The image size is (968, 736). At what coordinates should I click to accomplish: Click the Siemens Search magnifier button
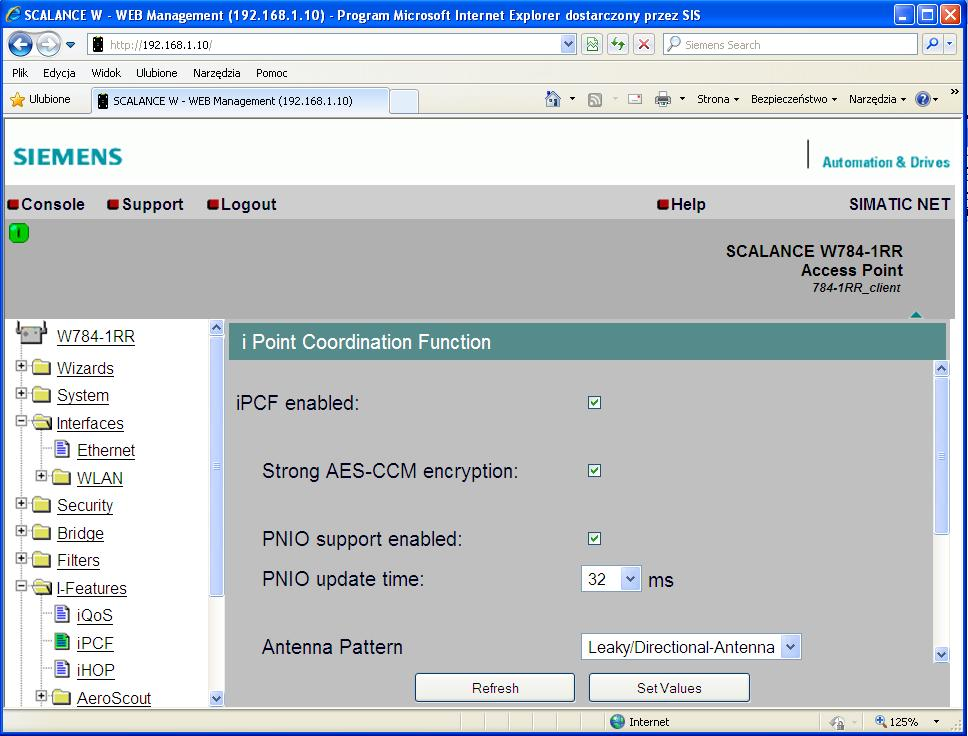coord(932,44)
